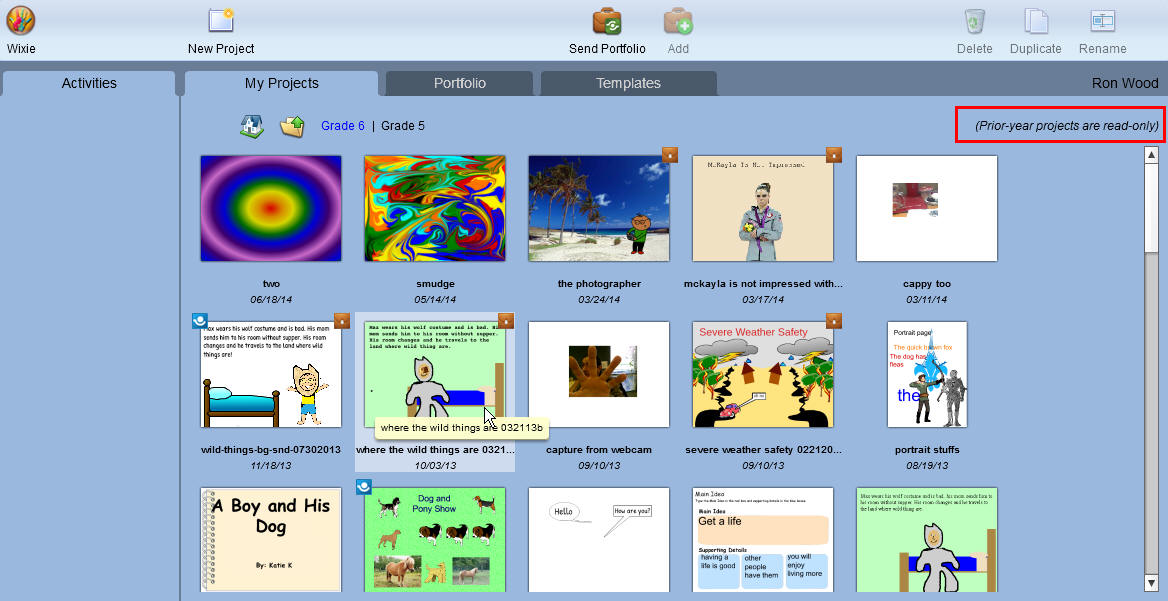
Task: Click the 'portrait stuffs' title text
Action: click(927, 450)
